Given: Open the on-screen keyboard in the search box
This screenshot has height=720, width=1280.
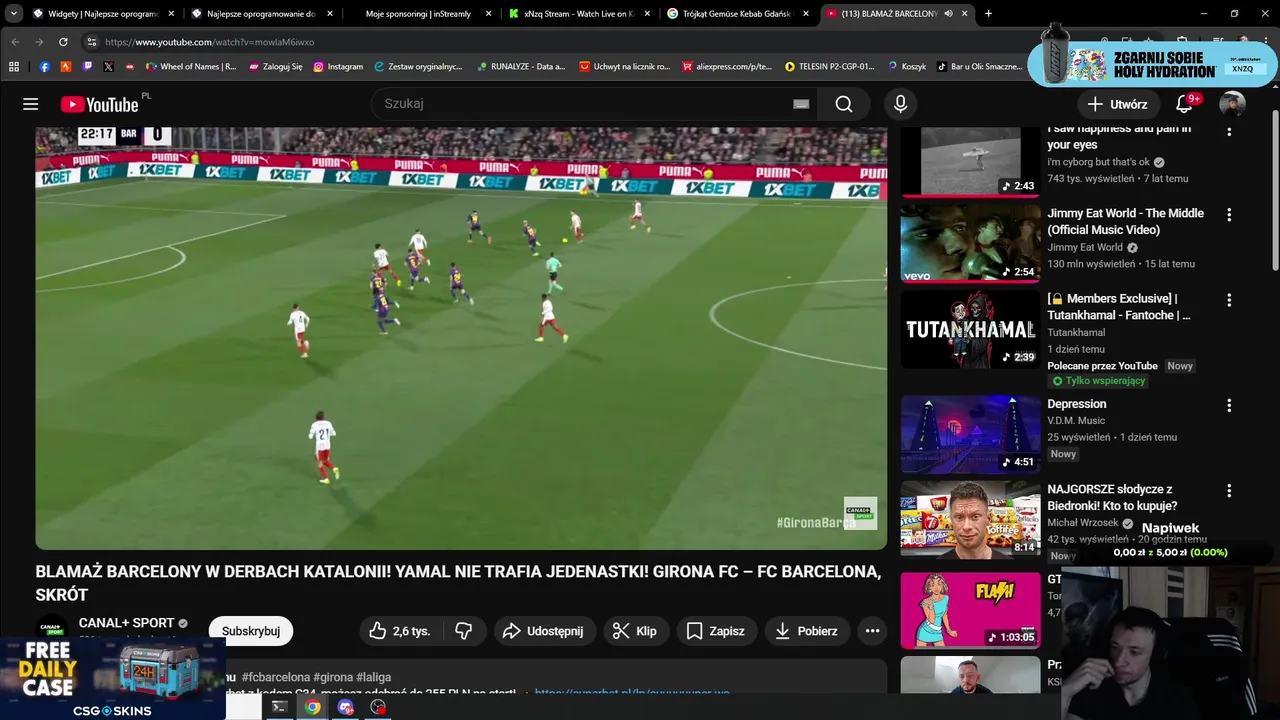Looking at the screenshot, I should point(801,104).
